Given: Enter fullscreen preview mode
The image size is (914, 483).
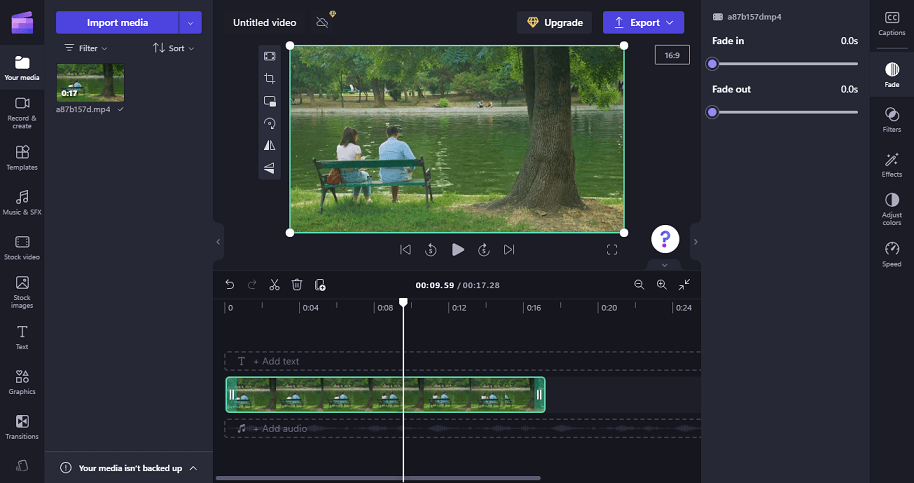Looking at the screenshot, I should (611, 250).
